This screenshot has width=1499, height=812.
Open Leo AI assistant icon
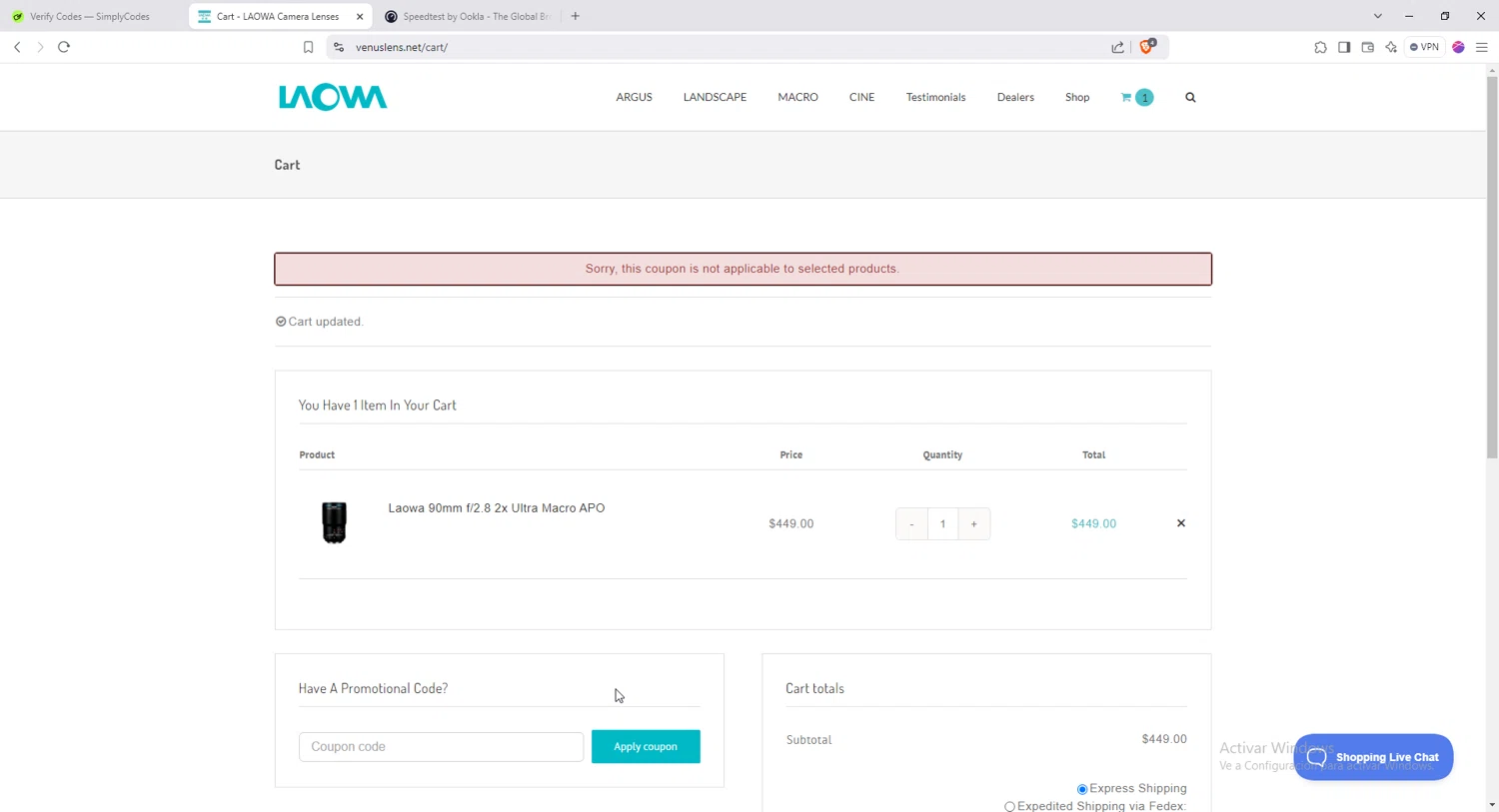pyautogui.click(x=1391, y=47)
